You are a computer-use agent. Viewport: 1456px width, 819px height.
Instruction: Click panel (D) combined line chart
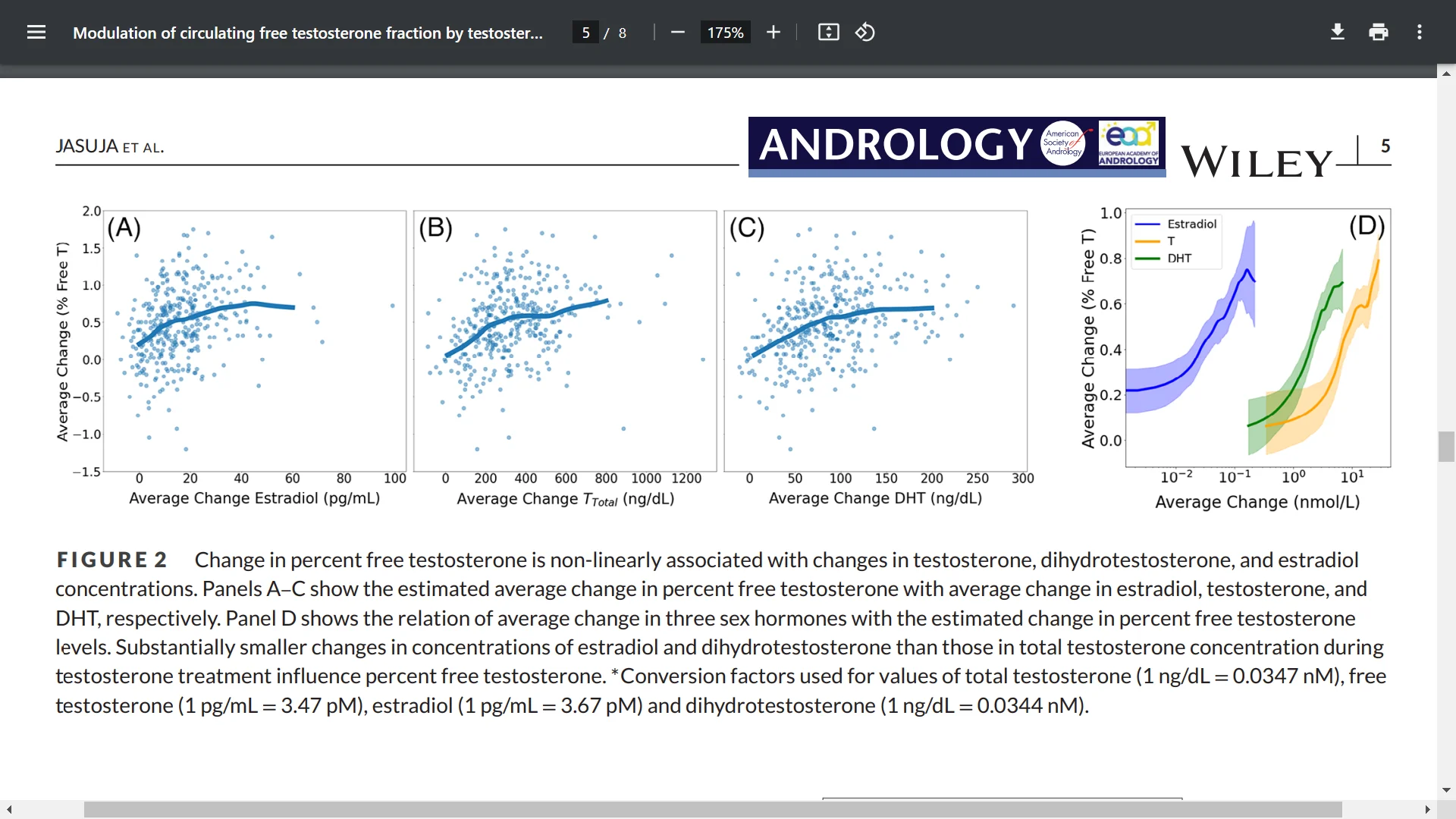[1258, 337]
